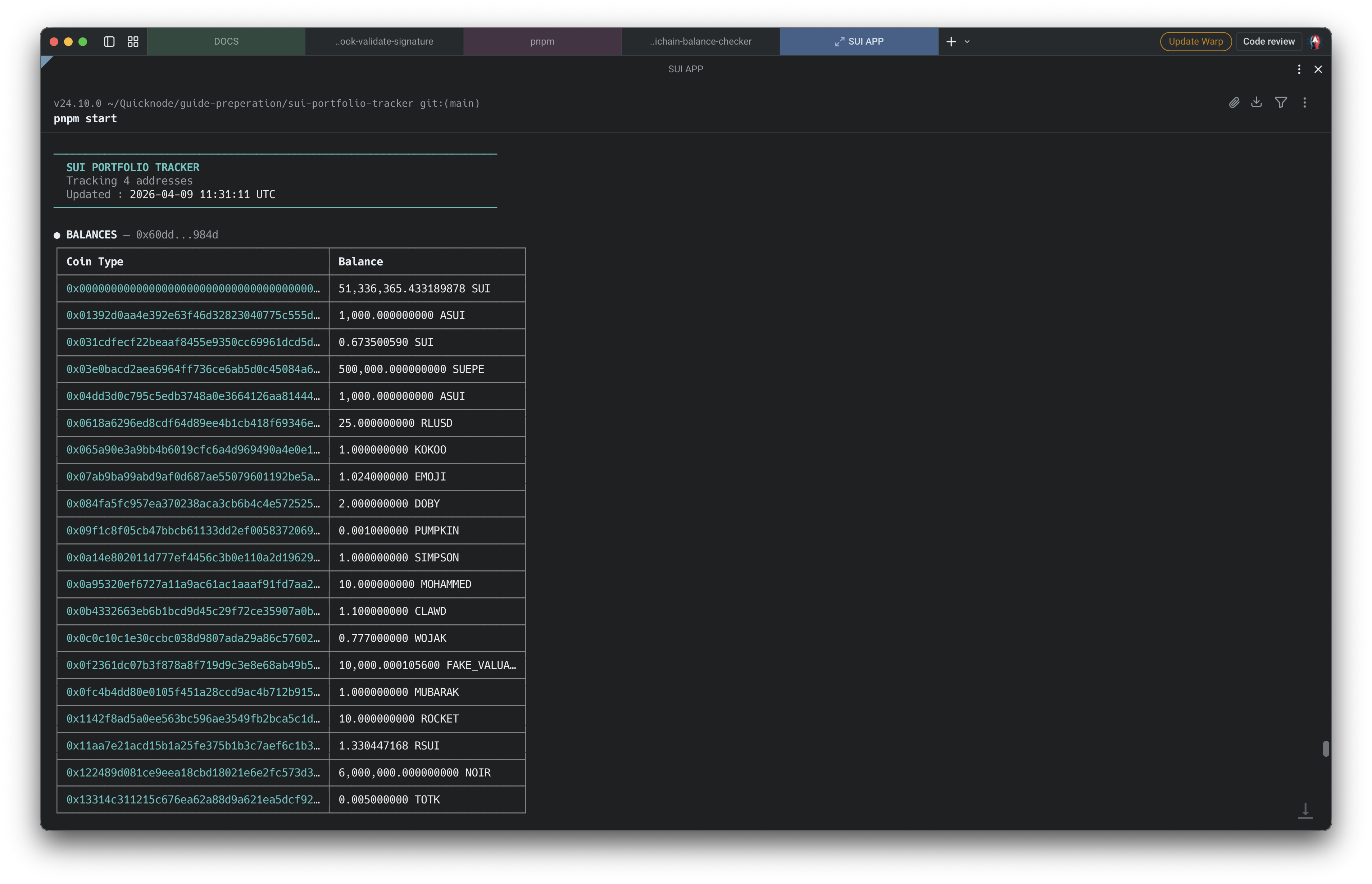Open a new tab with plus icon

point(951,41)
